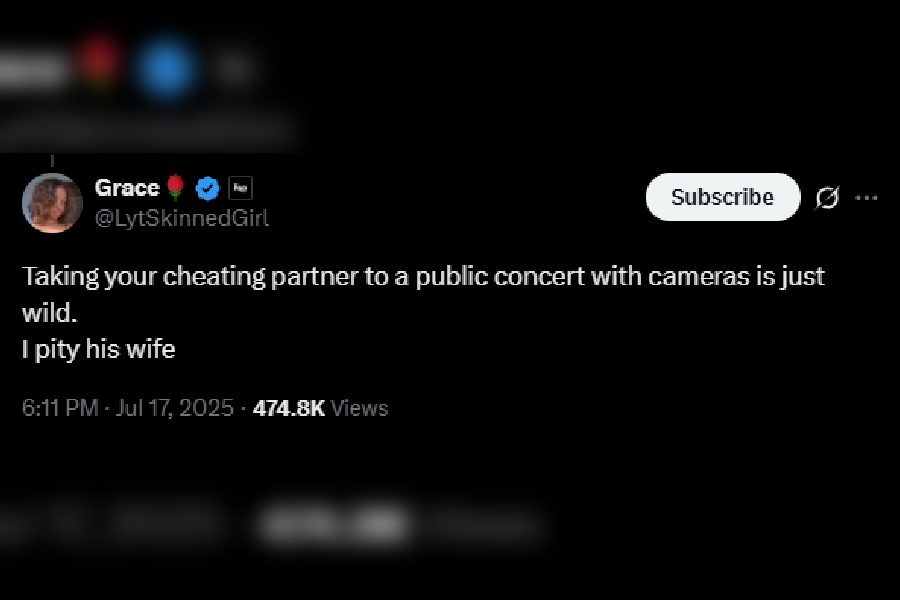View the 474.8K Views analytics
This screenshot has height=600, width=900.
pyautogui.click(x=320, y=408)
